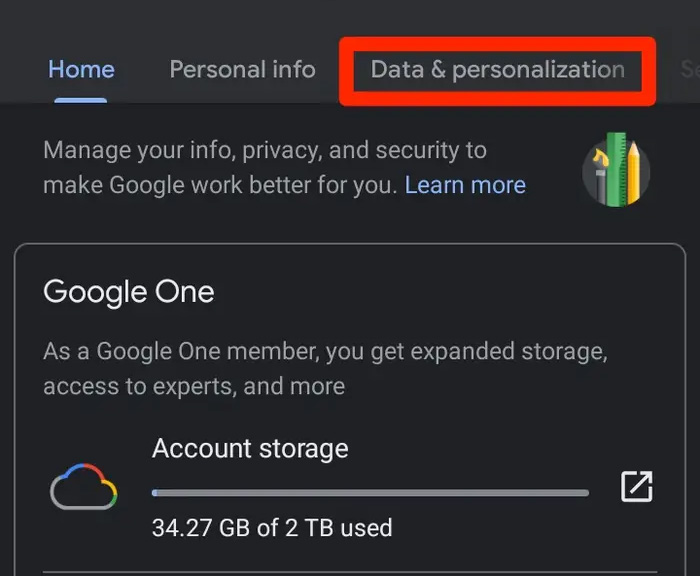The width and height of the screenshot is (700, 576).
Task: Open the partially visible tab at right edge
Action: [689, 69]
